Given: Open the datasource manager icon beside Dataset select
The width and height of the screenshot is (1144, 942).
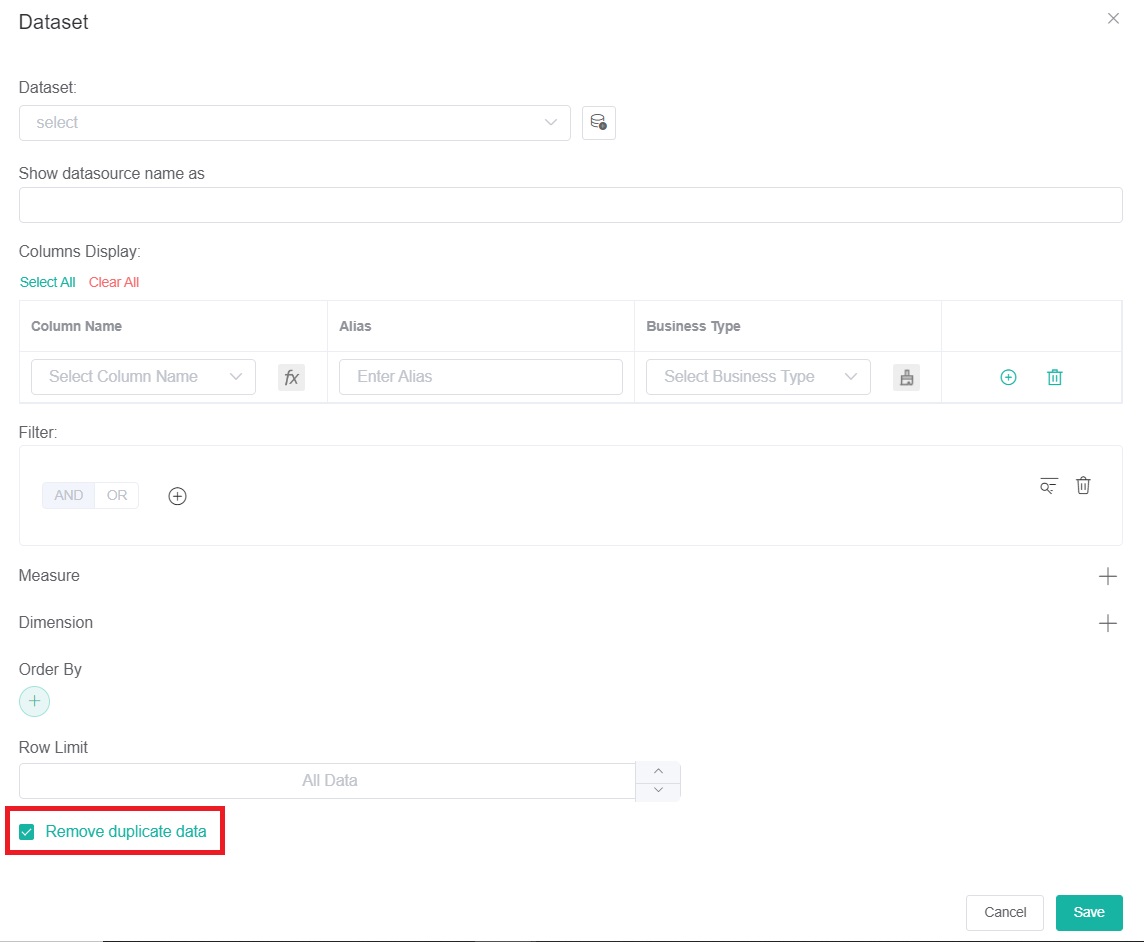Looking at the screenshot, I should tap(598, 121).
